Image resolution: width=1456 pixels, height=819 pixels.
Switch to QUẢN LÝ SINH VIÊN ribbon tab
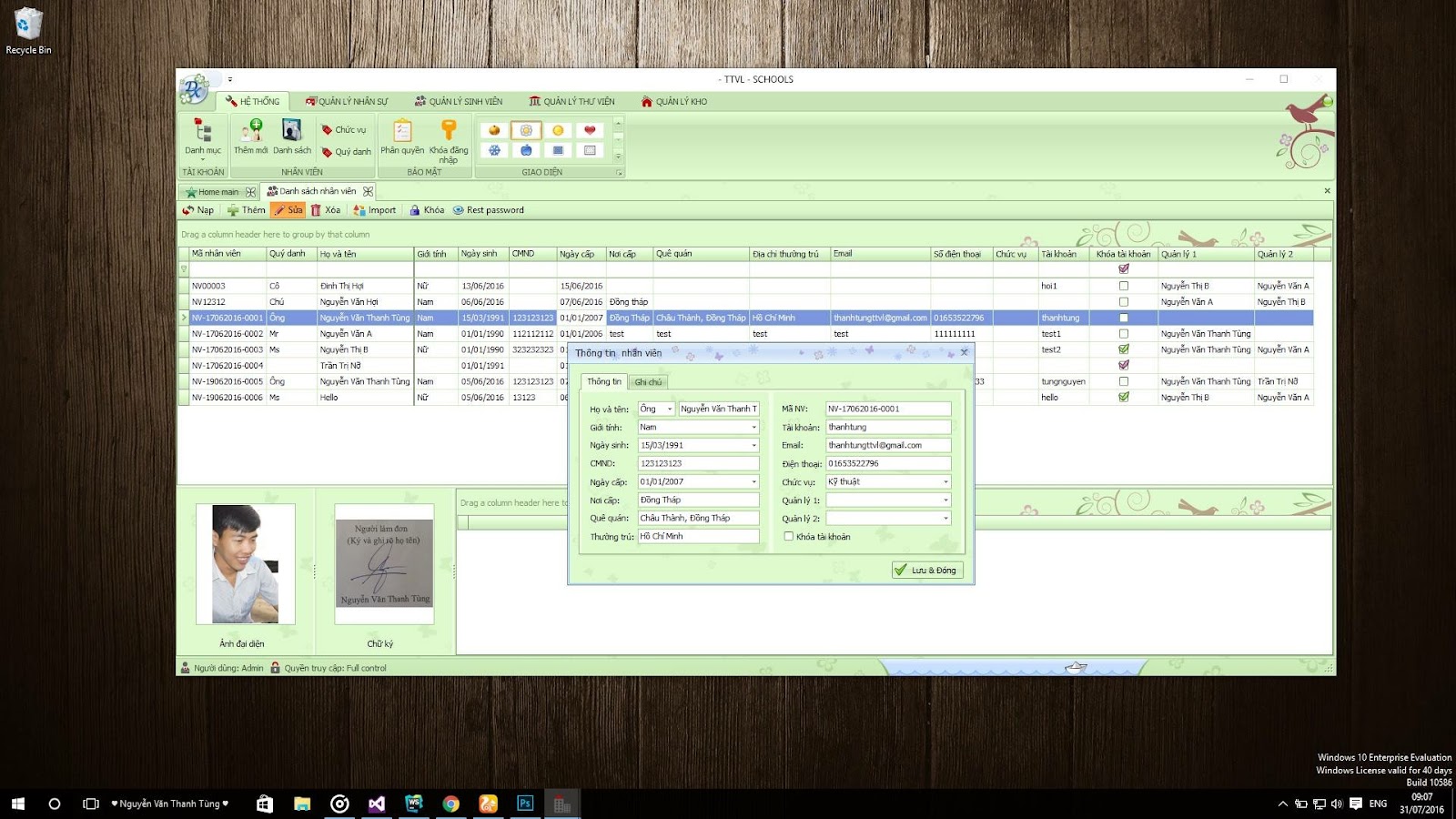pos(459,102)
